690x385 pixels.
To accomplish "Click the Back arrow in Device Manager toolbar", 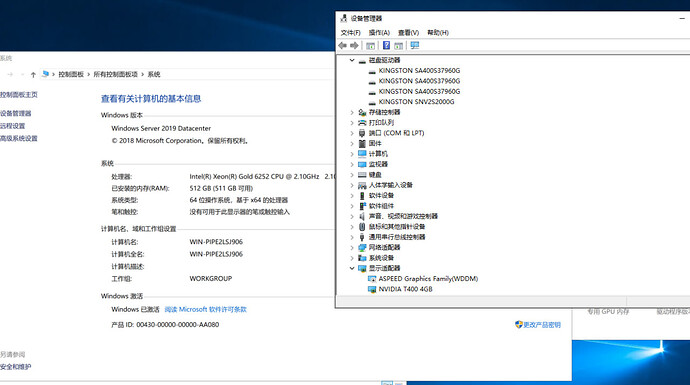I will coord(342,45).
